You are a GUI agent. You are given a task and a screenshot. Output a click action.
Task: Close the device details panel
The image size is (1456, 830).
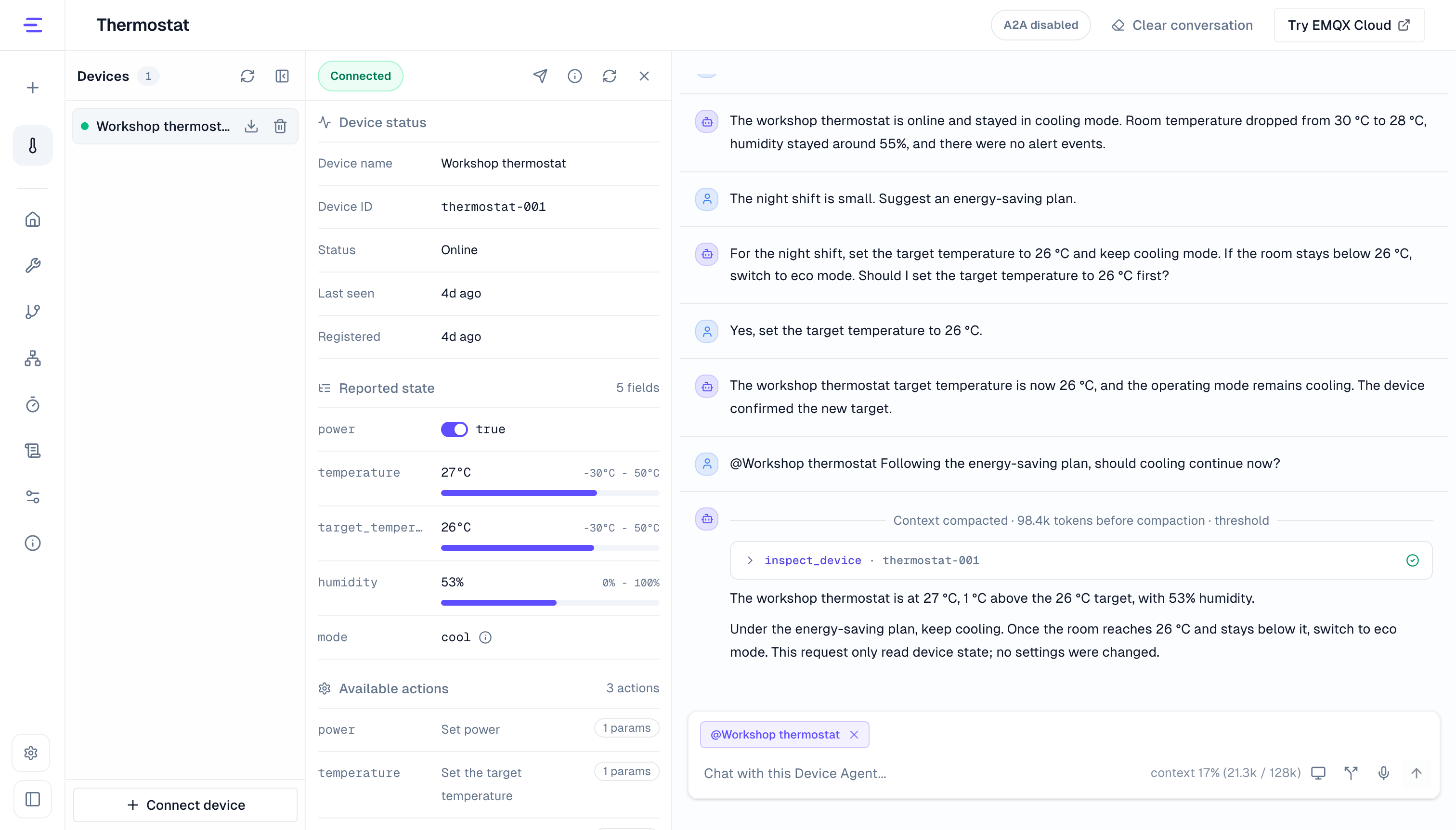(644, 76)
